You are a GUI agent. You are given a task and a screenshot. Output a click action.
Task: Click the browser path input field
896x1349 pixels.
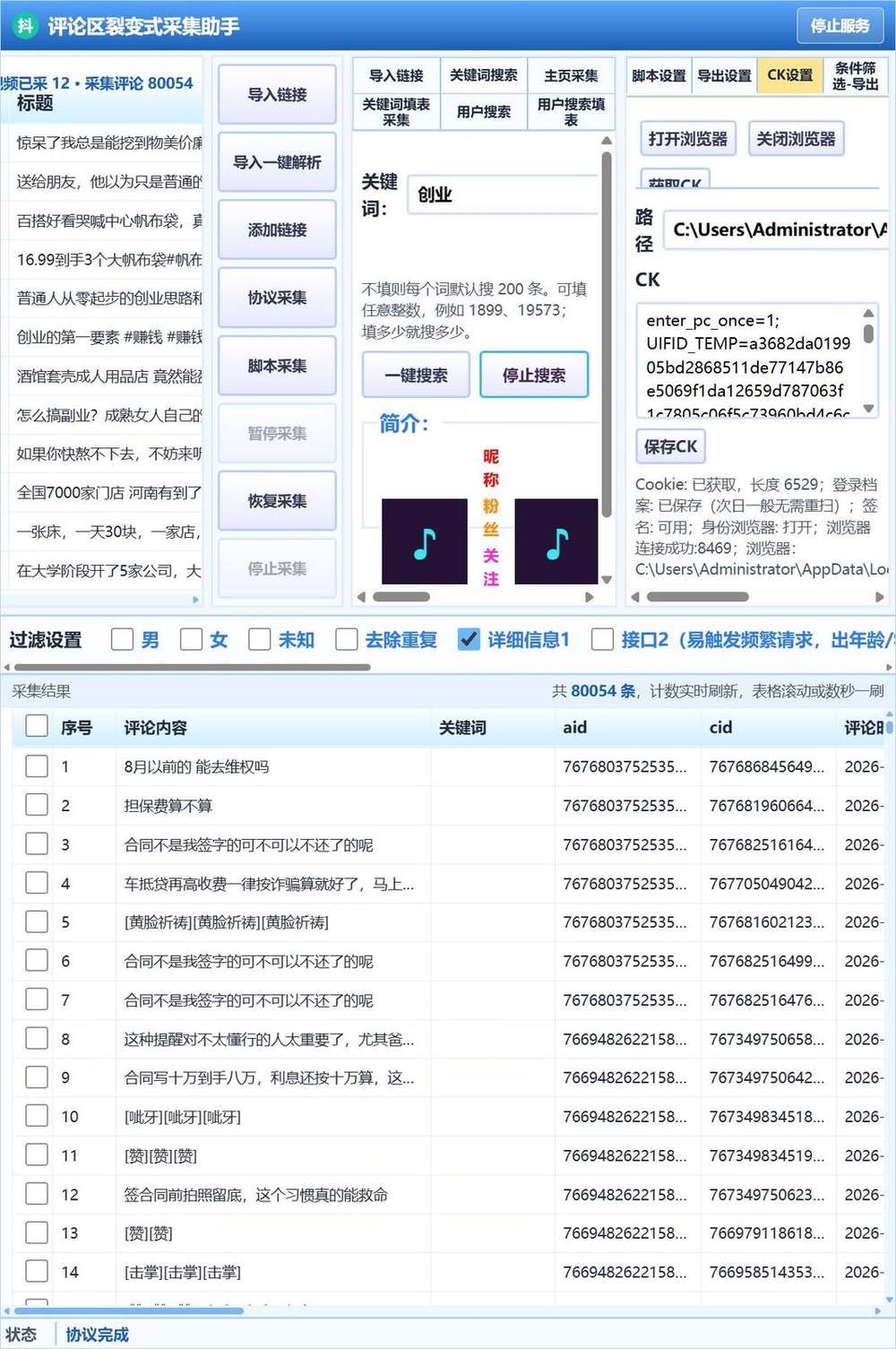coord(776,230)
